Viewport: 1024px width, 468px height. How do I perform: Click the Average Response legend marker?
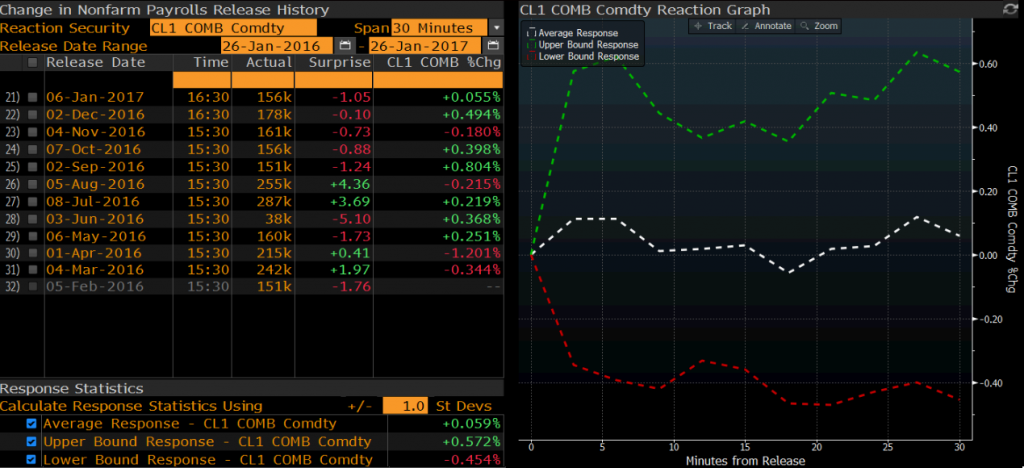pos(532,33)
